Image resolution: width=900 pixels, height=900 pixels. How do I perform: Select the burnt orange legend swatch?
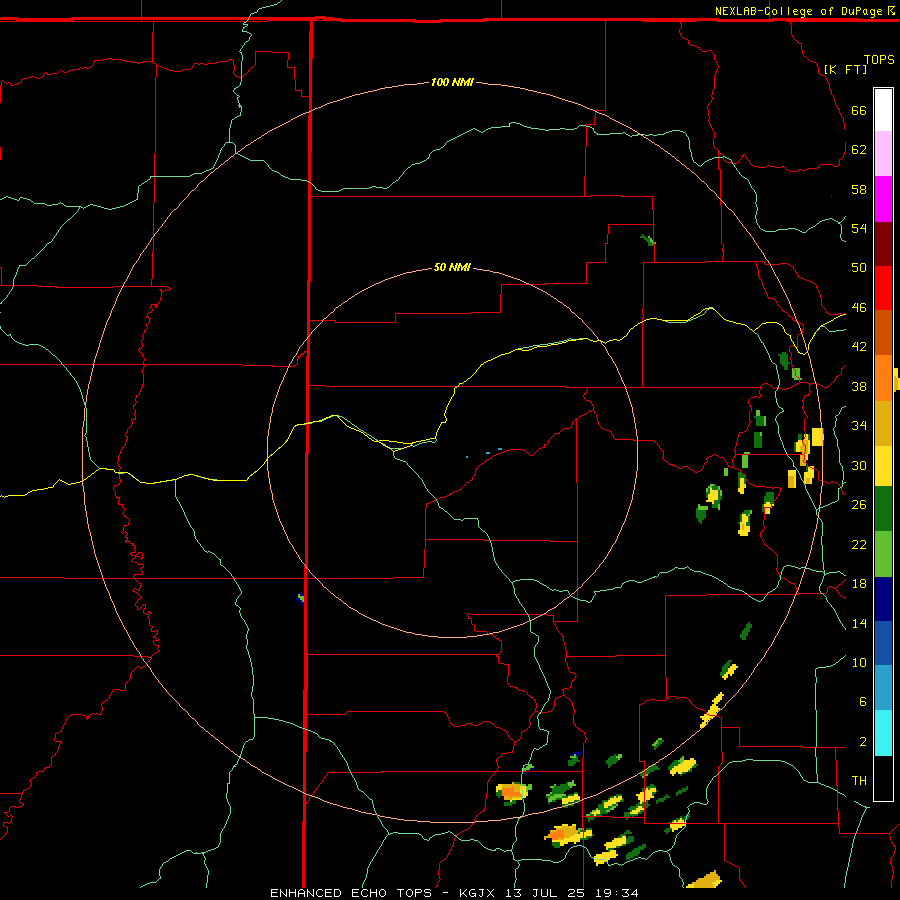(x=883, y=333)
